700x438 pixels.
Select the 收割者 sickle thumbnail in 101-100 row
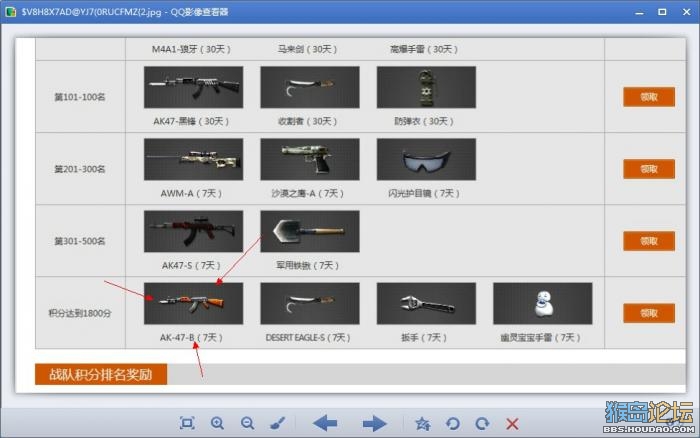(310, 87)
